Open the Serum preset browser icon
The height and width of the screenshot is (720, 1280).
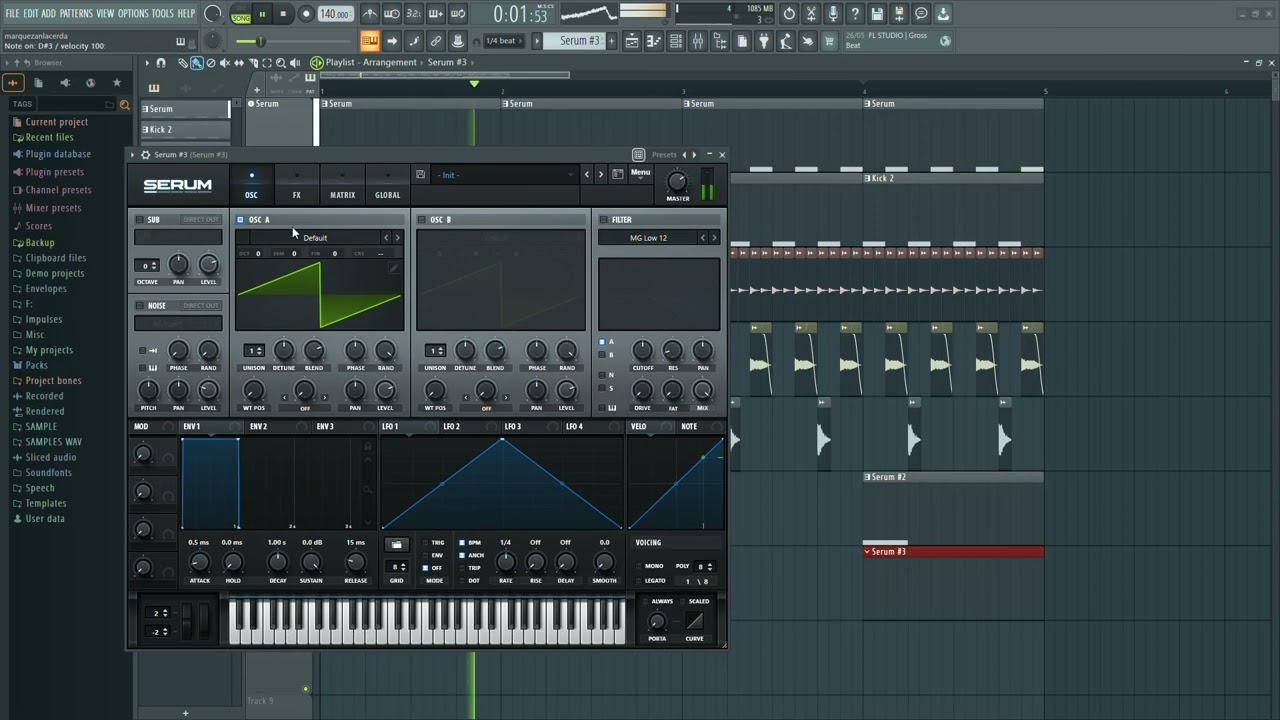point(617,174)
